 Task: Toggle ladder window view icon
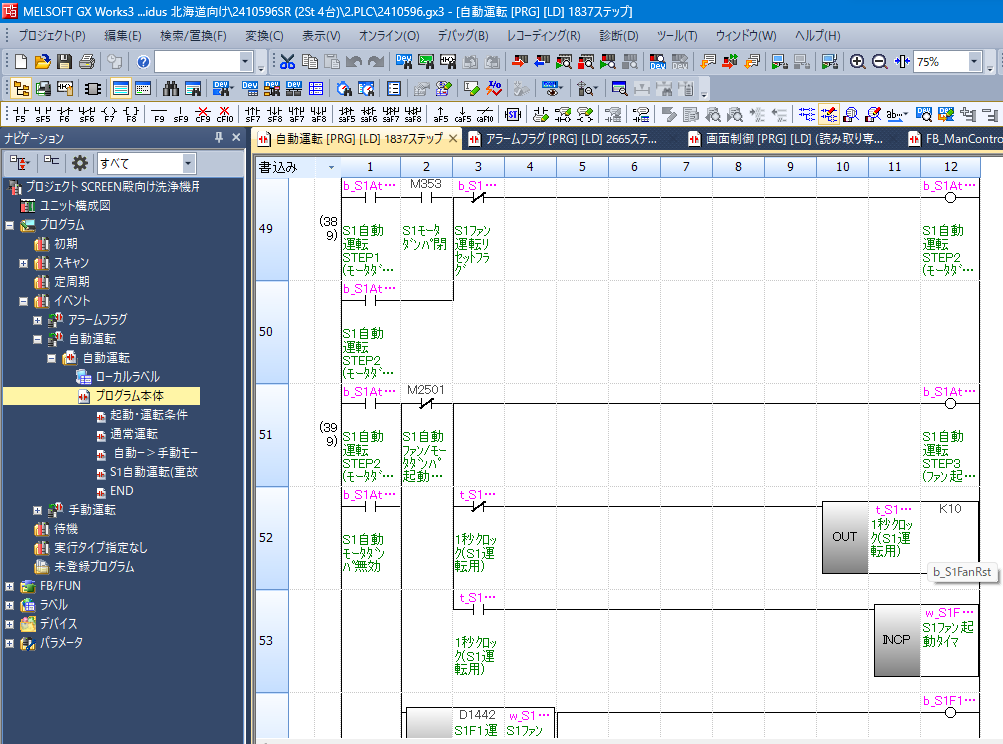[x=120, y=88]
